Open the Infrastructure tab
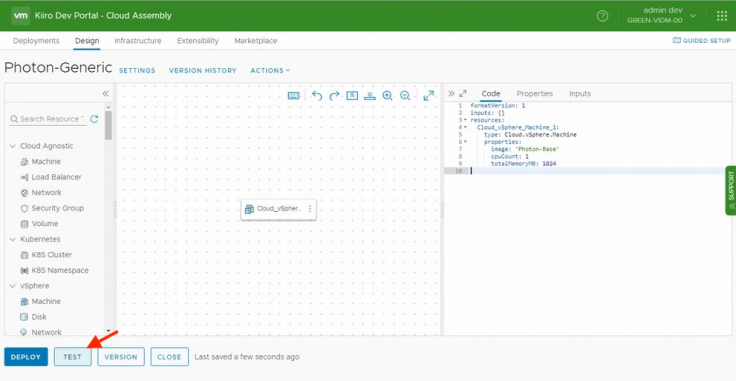The image size is (736, 381). click(x=138, y=41)
